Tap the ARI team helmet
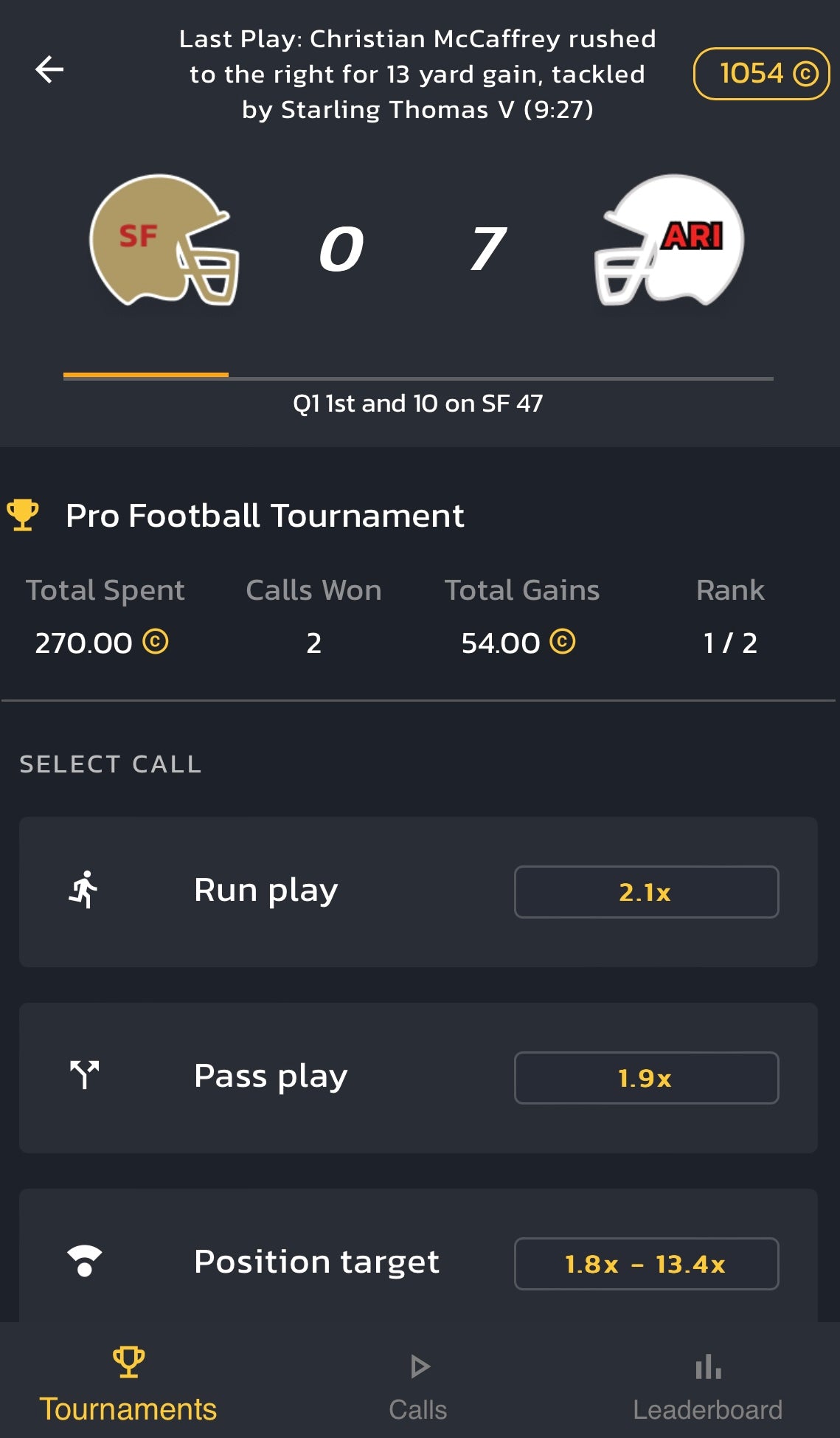This screenshot has width=840, height=1438. [x=669, y=241]
